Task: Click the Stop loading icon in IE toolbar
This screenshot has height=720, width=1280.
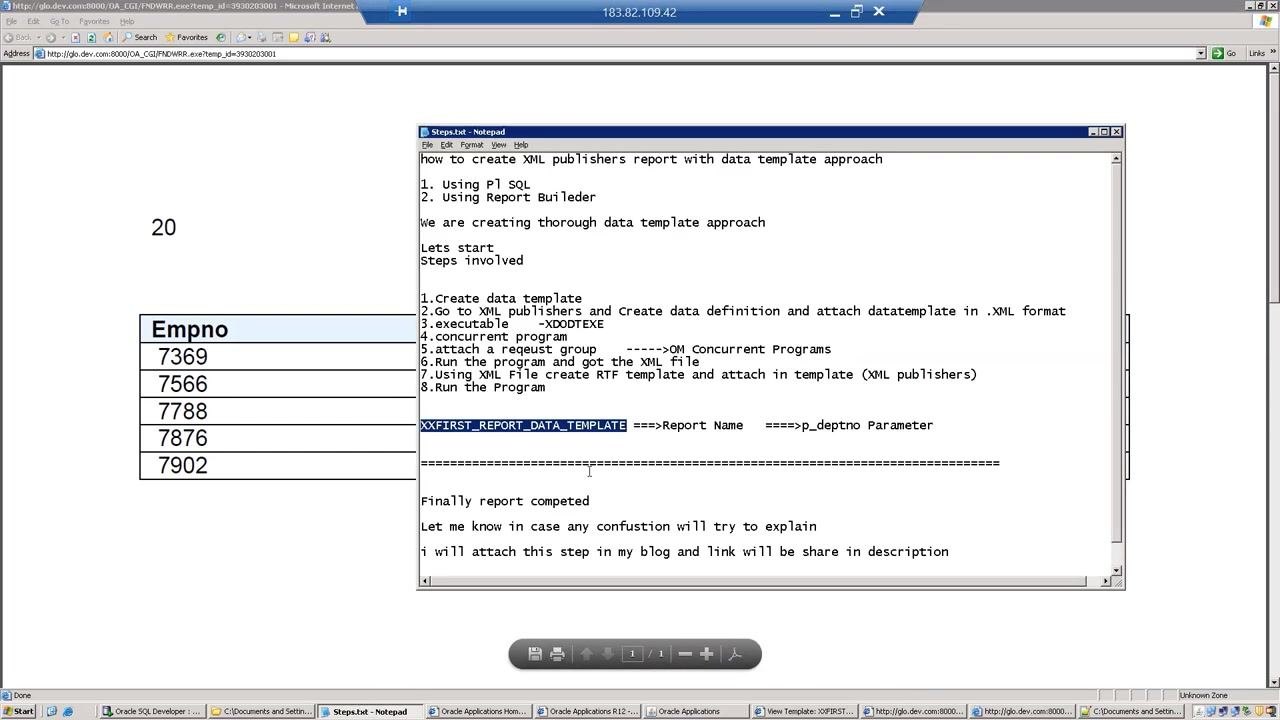Action: coord(75,37)
